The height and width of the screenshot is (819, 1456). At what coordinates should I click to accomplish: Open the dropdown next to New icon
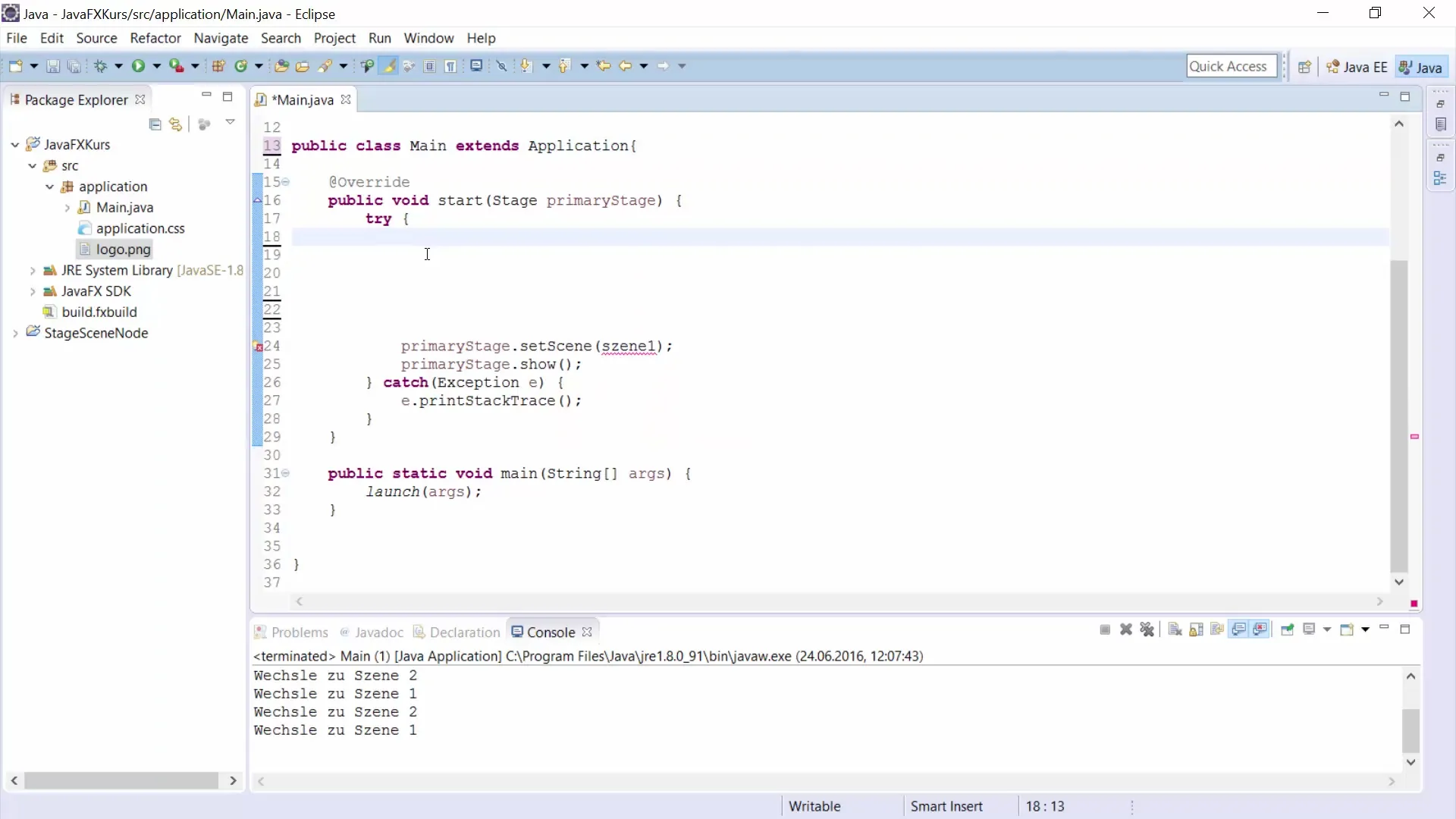[34, 66]
